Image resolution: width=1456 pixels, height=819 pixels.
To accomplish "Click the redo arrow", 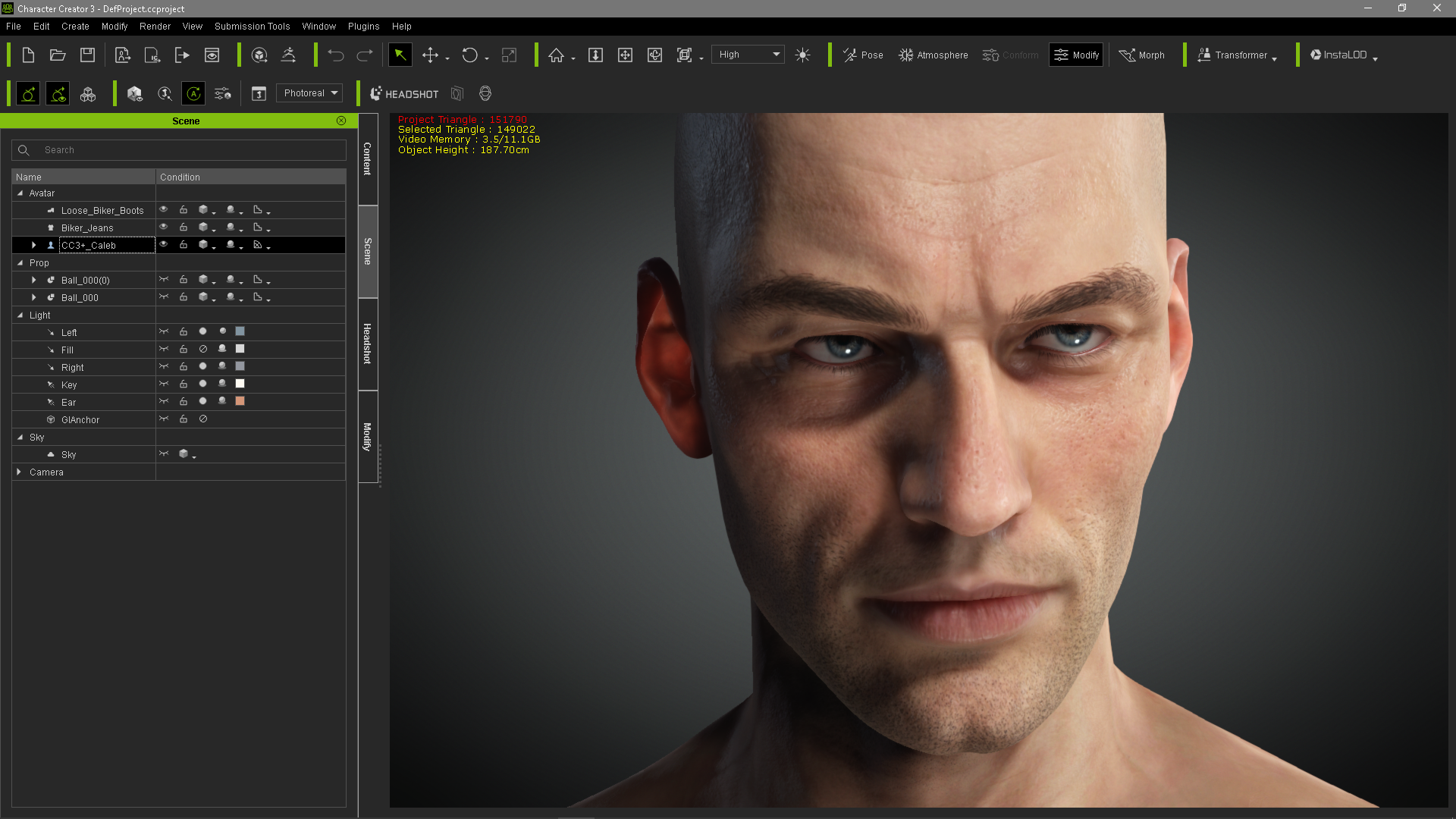I will click(x=365, y=55).
